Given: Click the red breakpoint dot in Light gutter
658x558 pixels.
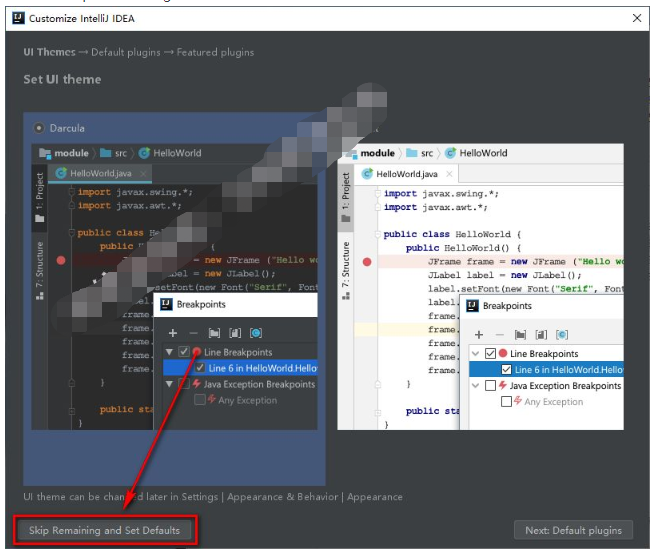Looking at the screenshot, I should tap(367, 262).
